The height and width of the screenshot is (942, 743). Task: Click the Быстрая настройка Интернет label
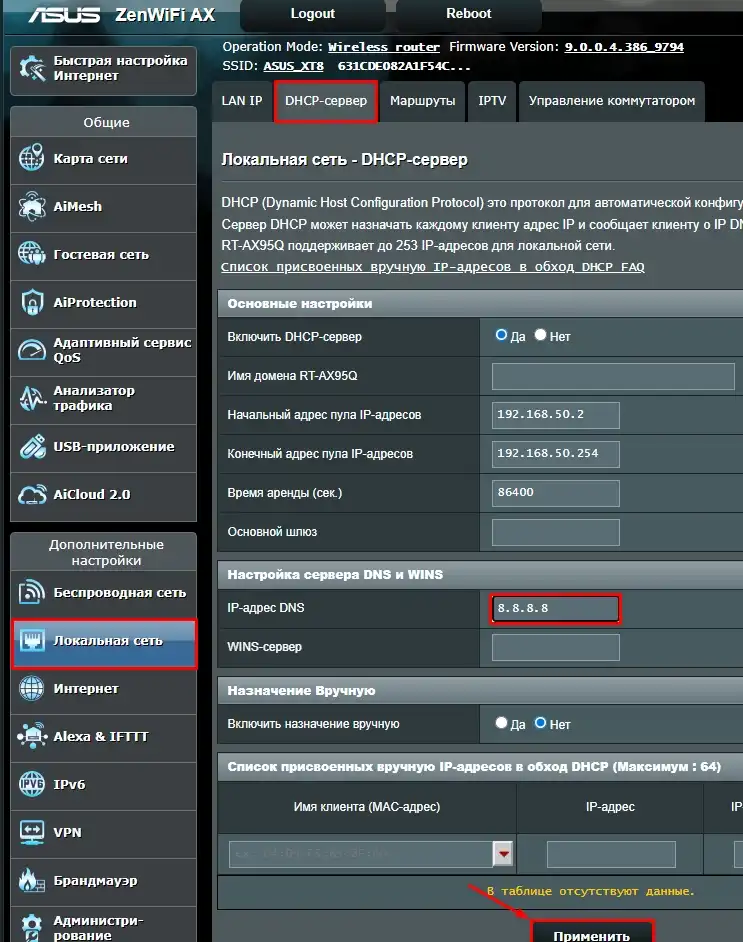click(120, 68)
